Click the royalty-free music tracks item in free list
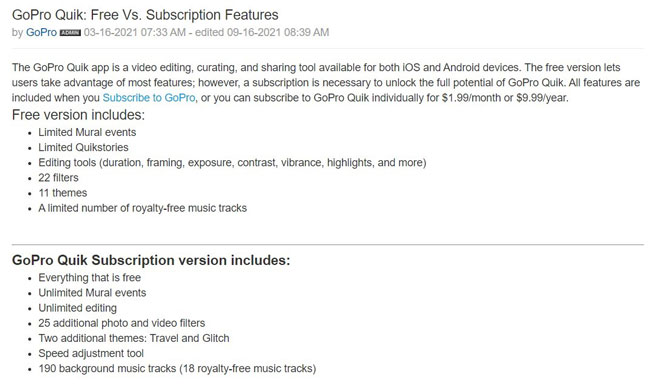The image size is (650, 387). tap(143, 208)
